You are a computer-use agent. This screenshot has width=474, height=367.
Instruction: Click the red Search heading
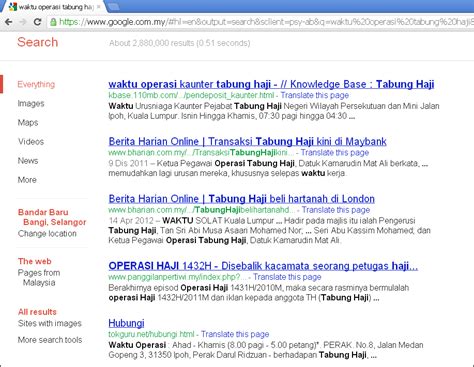tap(38, 42)
